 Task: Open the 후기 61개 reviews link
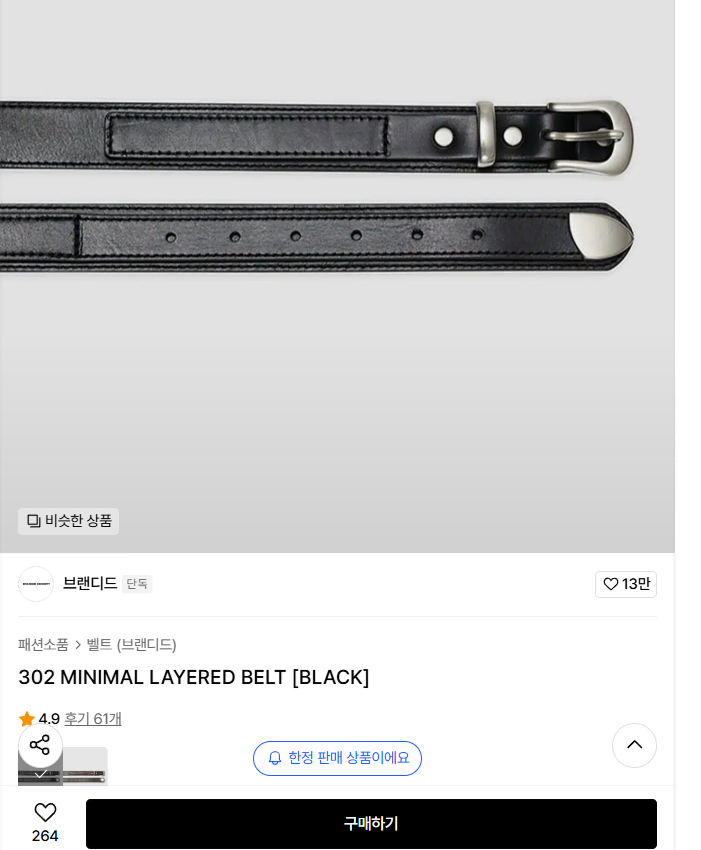(93, 719)
